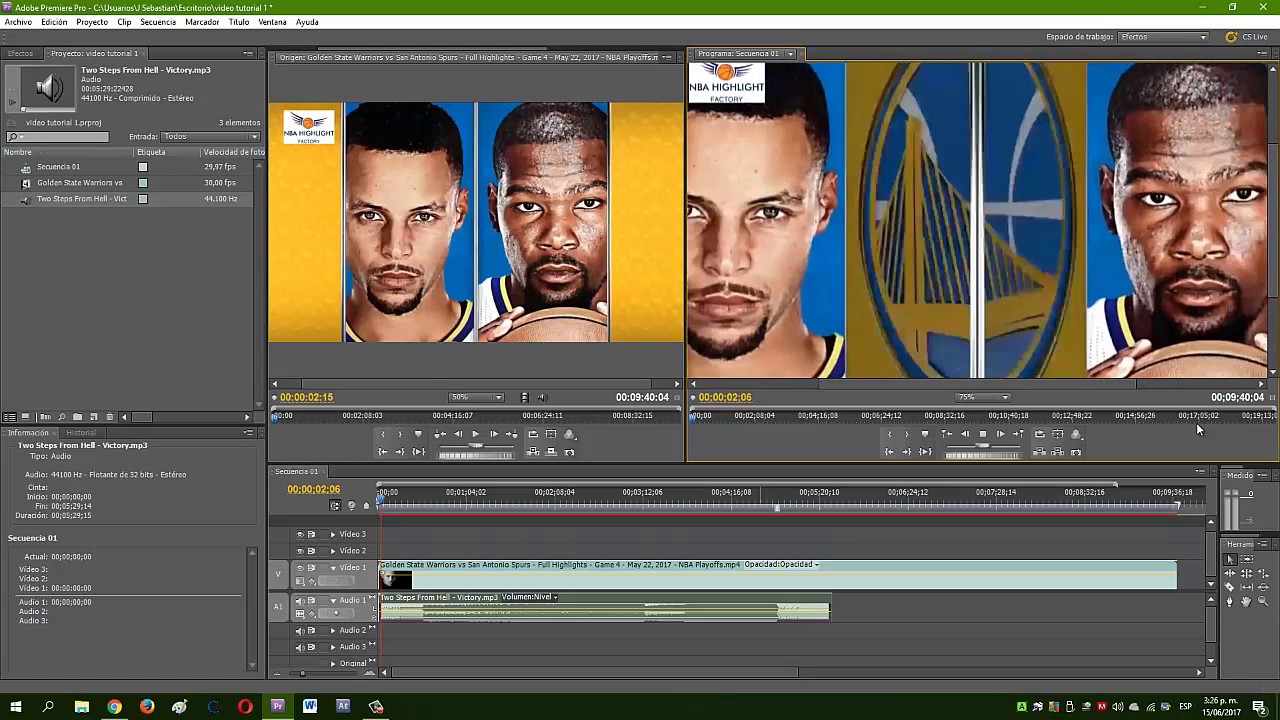Image resolution: width=1280 pixels, height=720 pixels.
Task: Expand the Video 3 track
Action: (x=333, y=534)
